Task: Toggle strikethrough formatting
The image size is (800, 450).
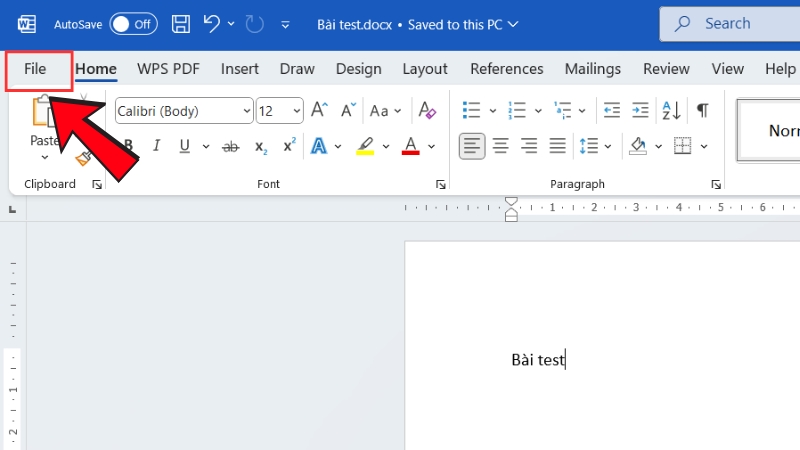Action: (230, 147)
